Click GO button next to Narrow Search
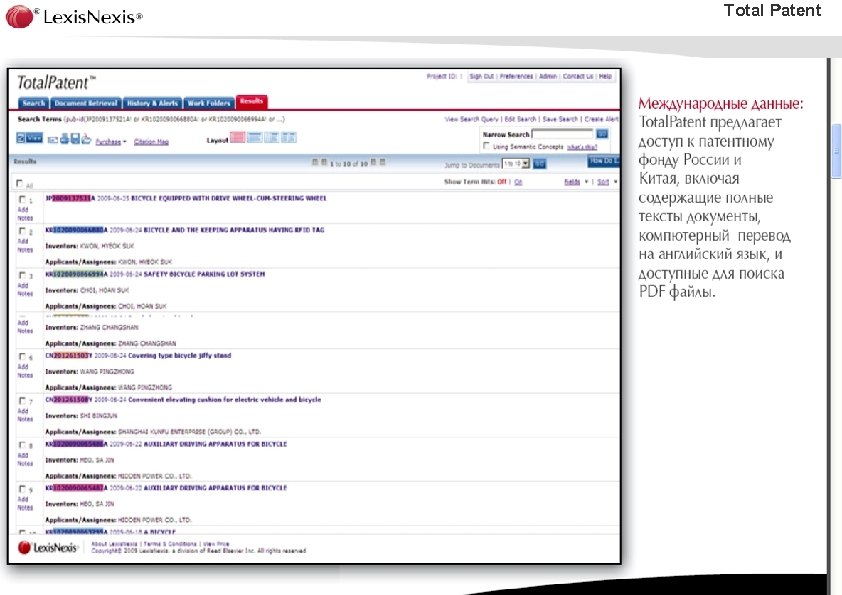The height and width of the screenshot is (595, 842). click(x=603, y=134)
